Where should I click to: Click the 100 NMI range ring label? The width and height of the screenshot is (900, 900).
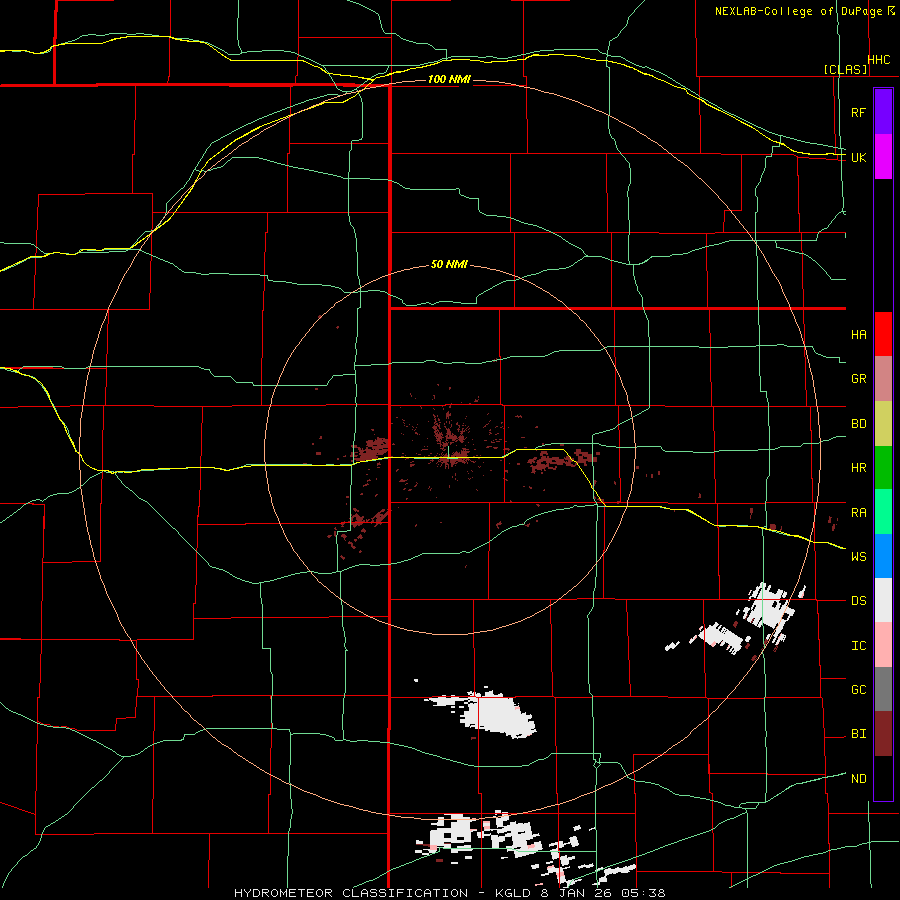tap(449, 79)
